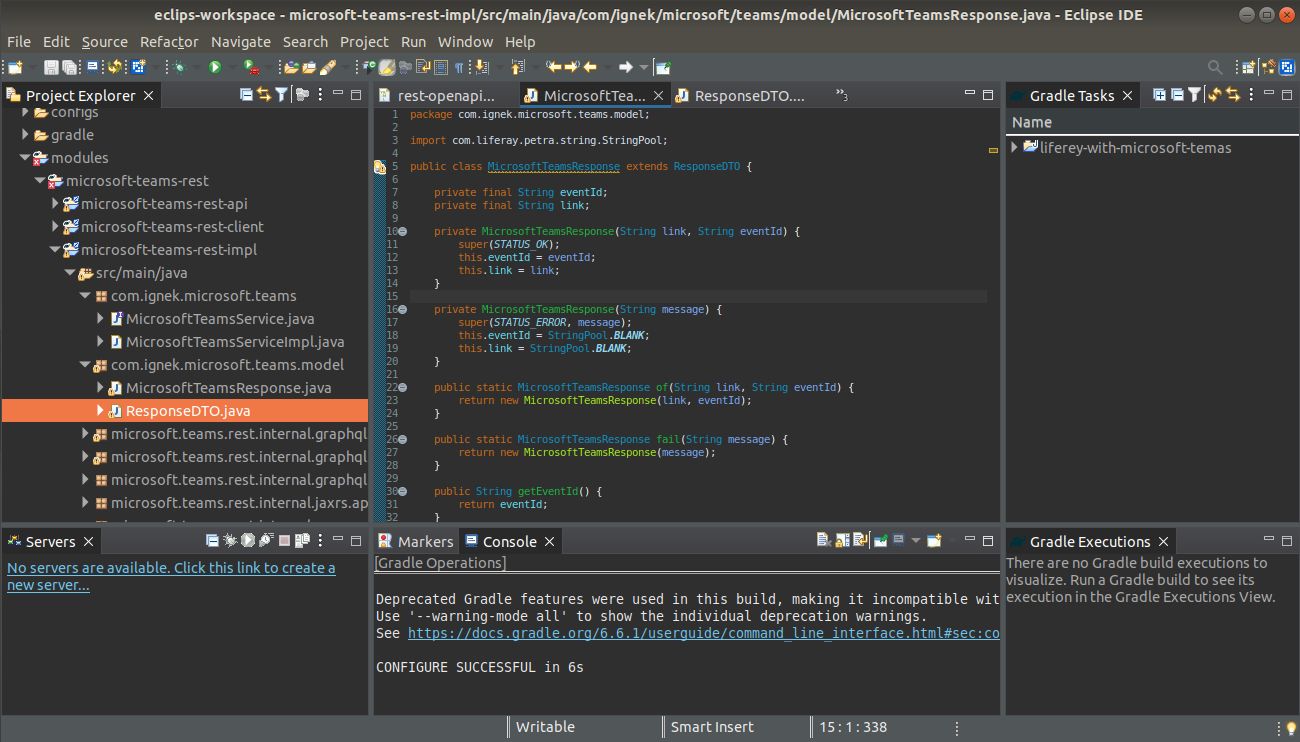Select com.ignek.microsoft.teams.model package
Screen dimensions: 1300x742
pyautogui.click(x=227, y=364)
